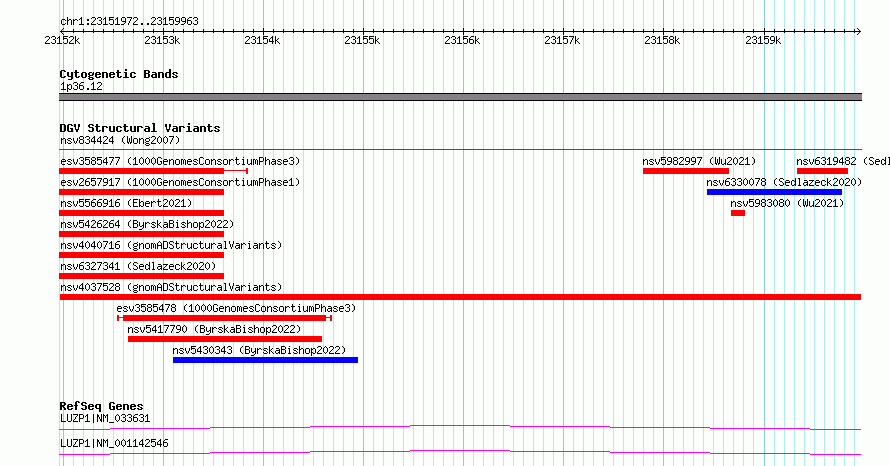Select the esv3585478 variant label

[x=236, y=308]
